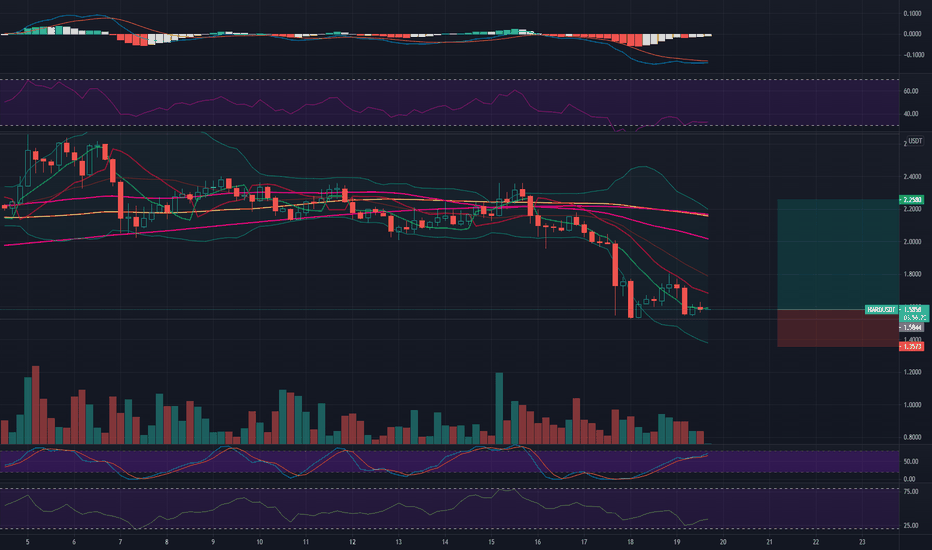
Task: Click the green 2.2580 take-profit price tag
Action: click(912, 200)
